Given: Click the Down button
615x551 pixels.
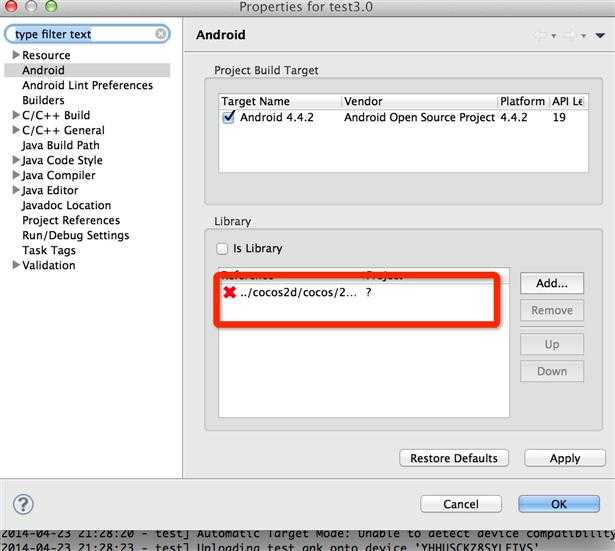Looking at the screenshot, I should 552,371.
